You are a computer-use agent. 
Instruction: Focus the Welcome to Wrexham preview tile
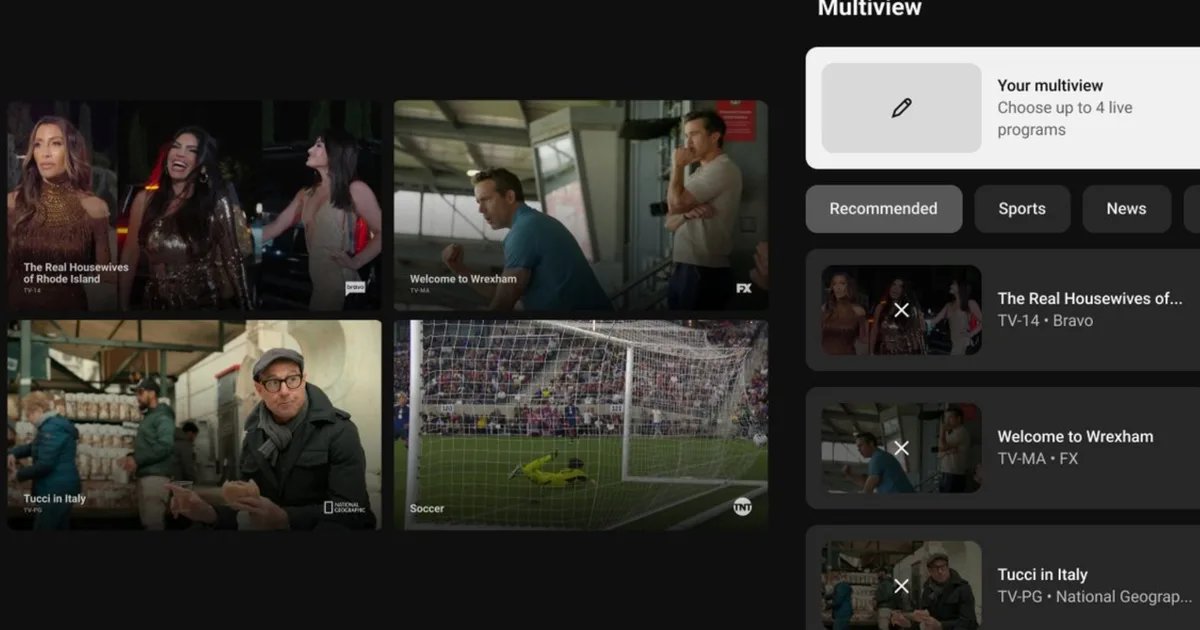point(580,205)
